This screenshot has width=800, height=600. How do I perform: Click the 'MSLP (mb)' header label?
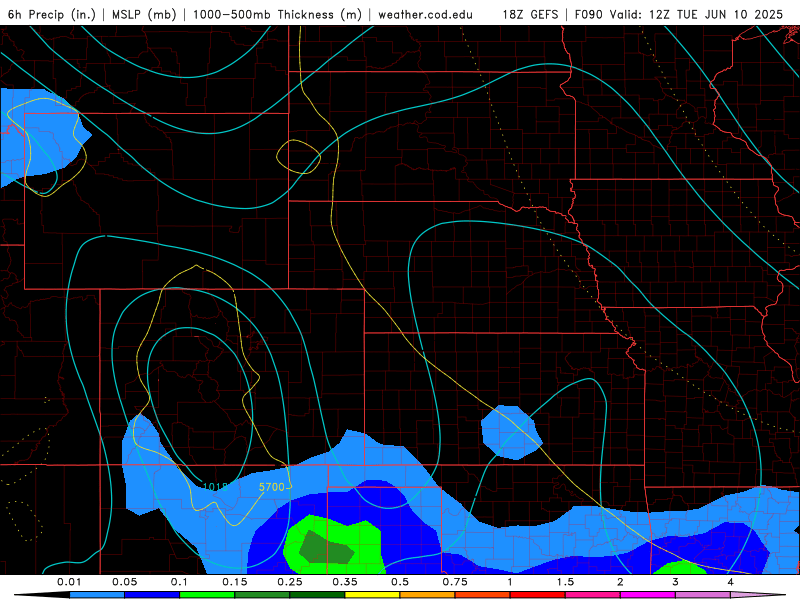tap(143, 15)
